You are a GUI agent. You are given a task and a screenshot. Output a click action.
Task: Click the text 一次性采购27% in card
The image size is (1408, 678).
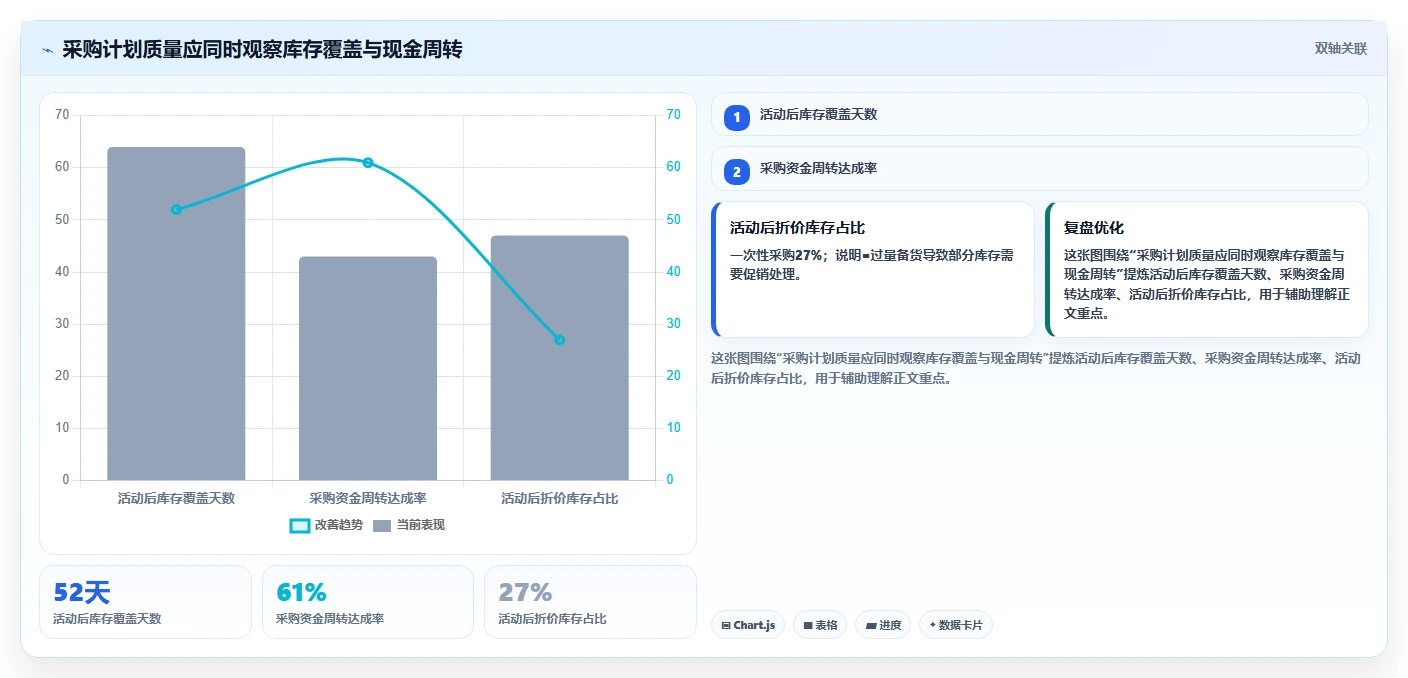coord(776,255)
